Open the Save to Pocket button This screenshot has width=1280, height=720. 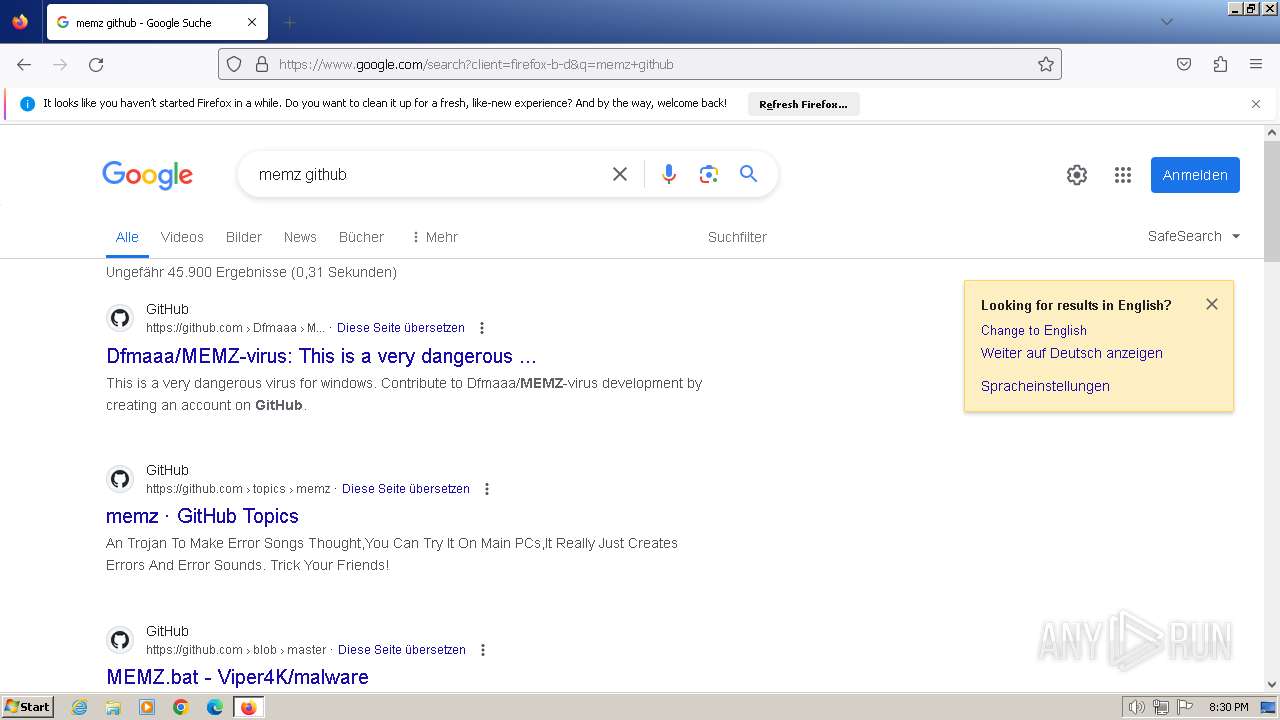click(x=1184, y=64)
